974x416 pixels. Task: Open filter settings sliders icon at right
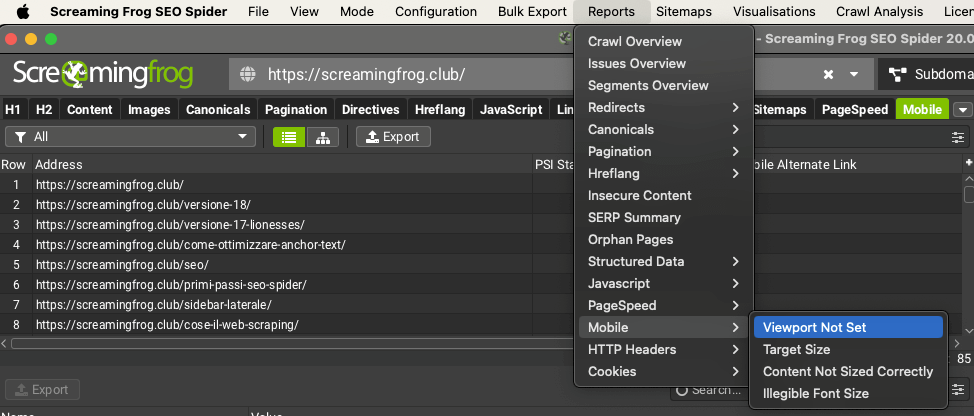tap(958, 137)
